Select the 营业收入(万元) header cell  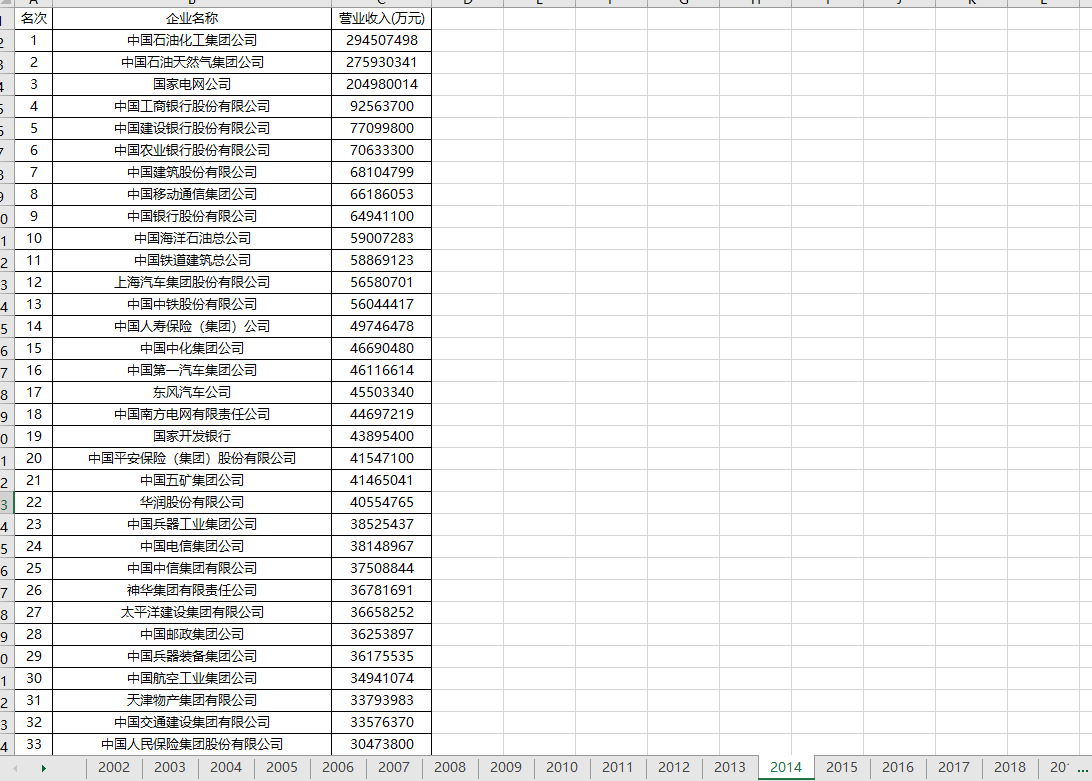[x=382, y=19]
